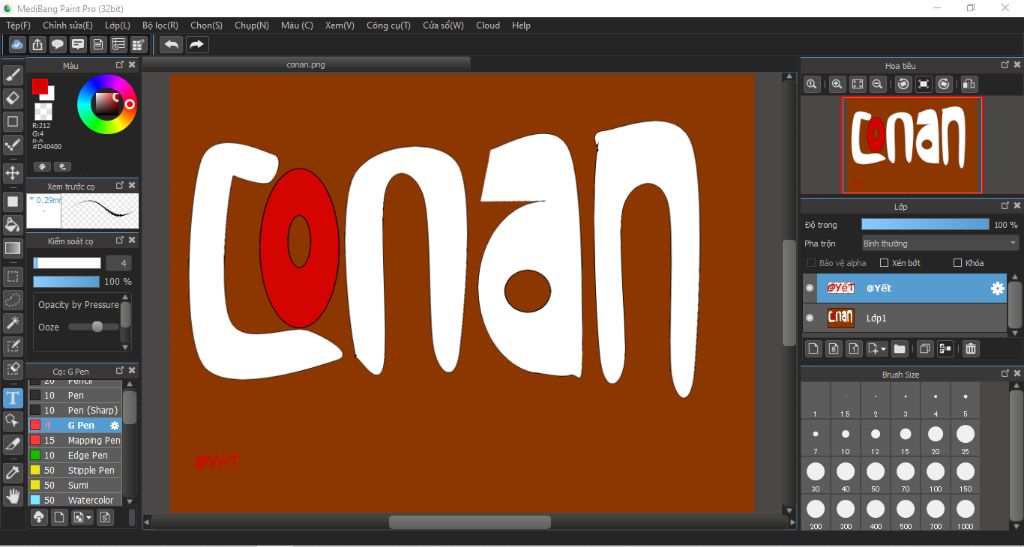Screen dimensions: 1024x547
Task: Enable the Khóa lock checkbox
Action: coord(957,263)
